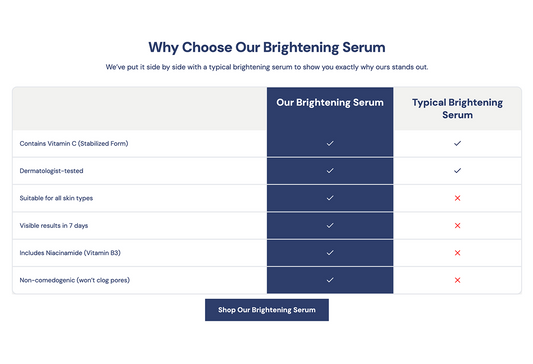Click the Includes Niacinamide (Vitamin B3) label

[x=70, y=253]
